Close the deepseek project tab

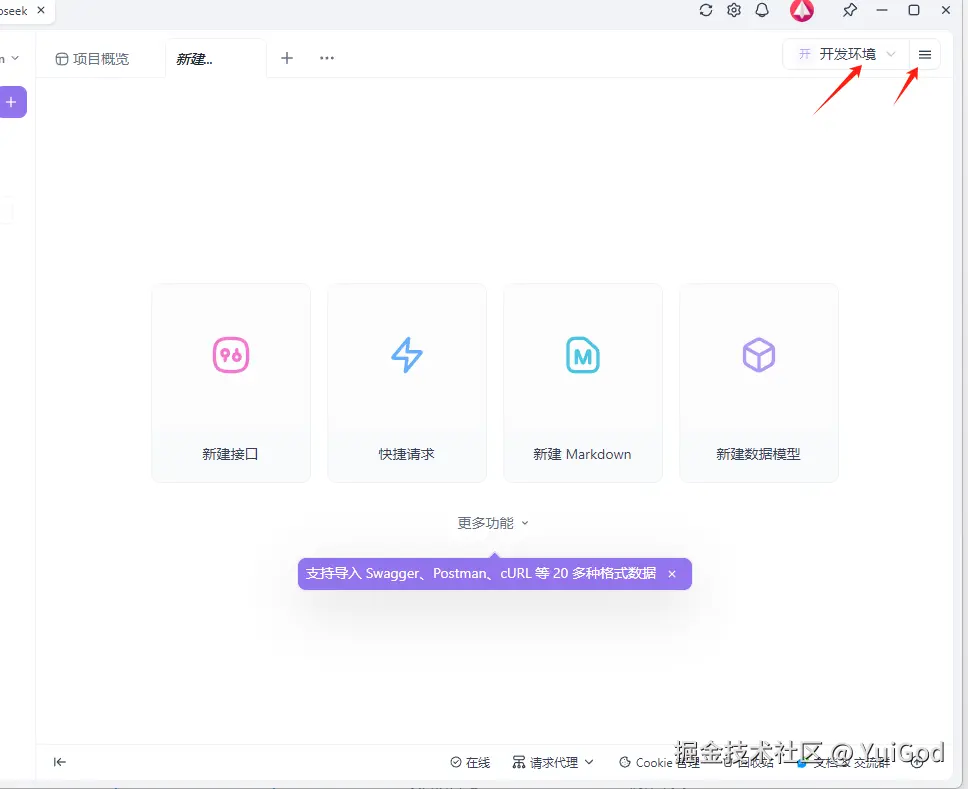pos(41,10)
